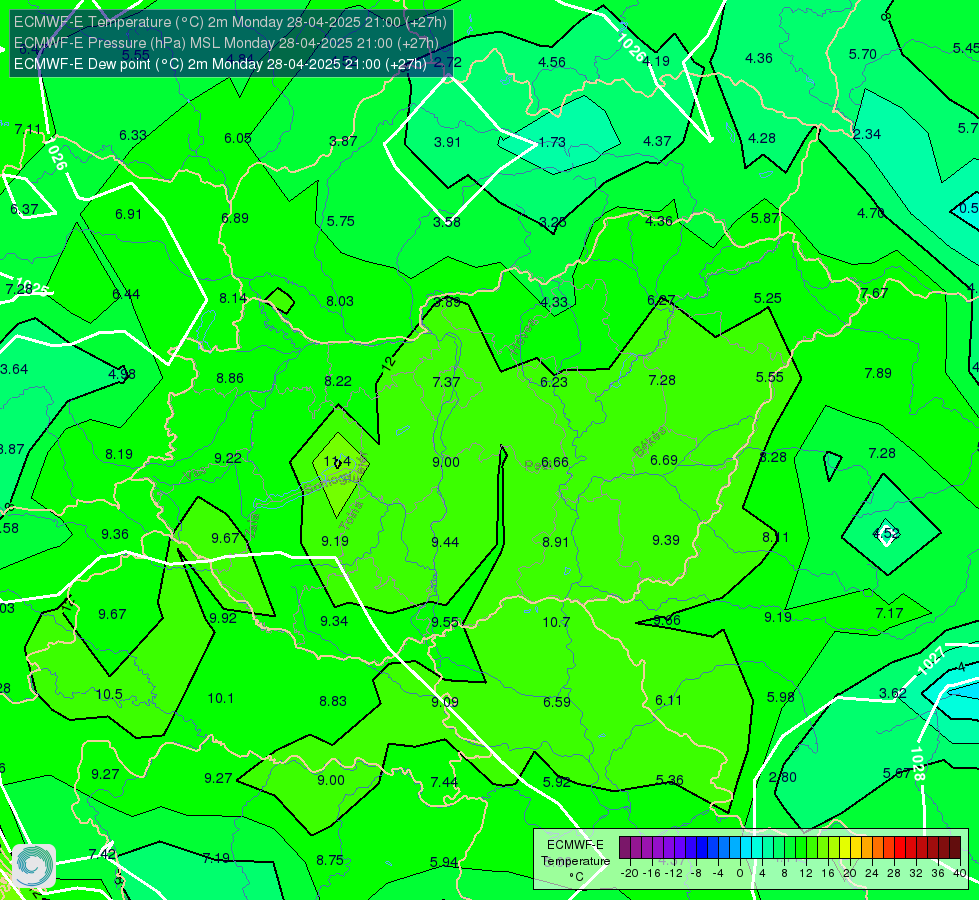Screen dimensions: 979x900
Task: Click the map value '3.91'
Action: coord(447,142)
